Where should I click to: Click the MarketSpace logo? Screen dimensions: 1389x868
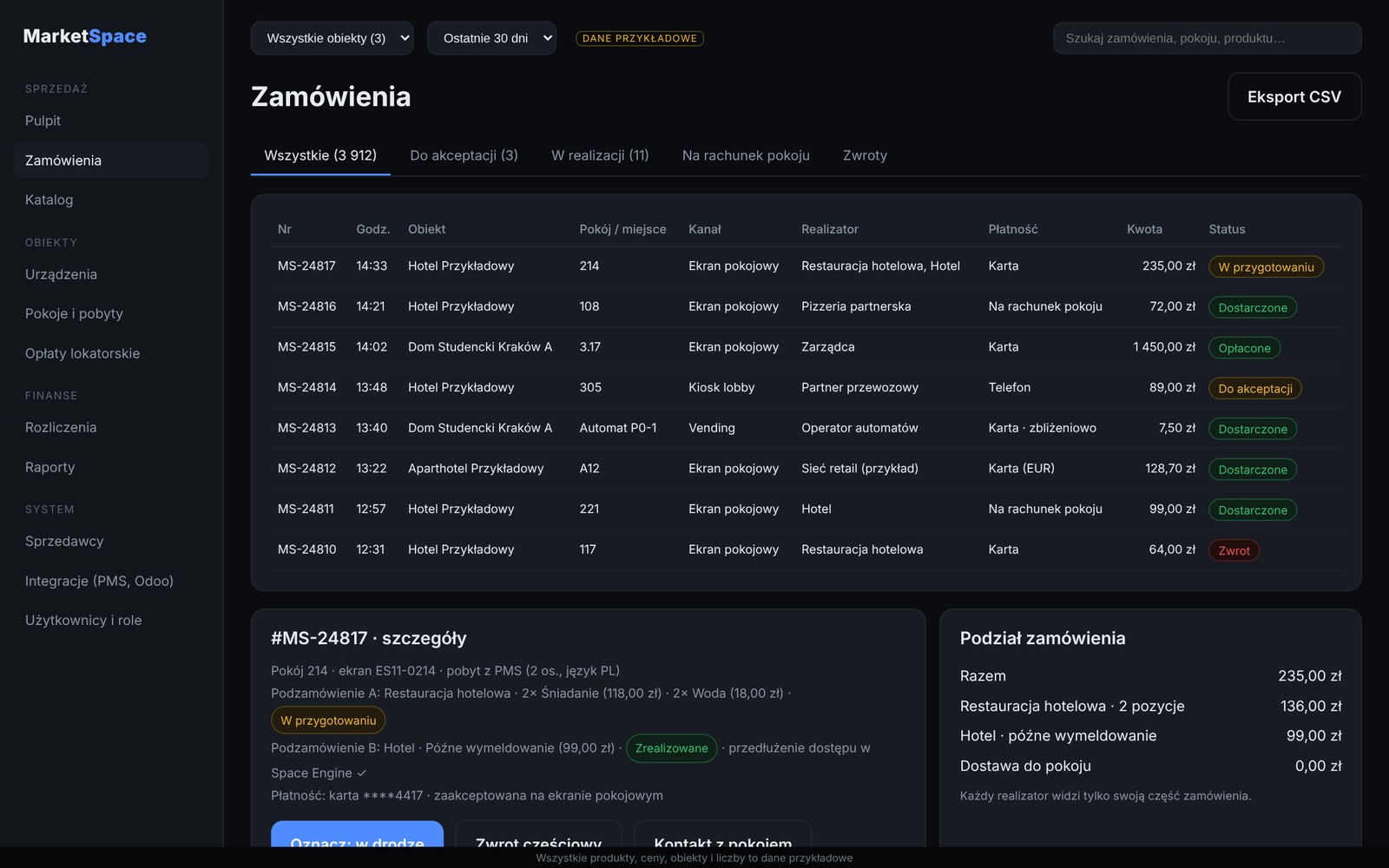click(x=84, y=36)
